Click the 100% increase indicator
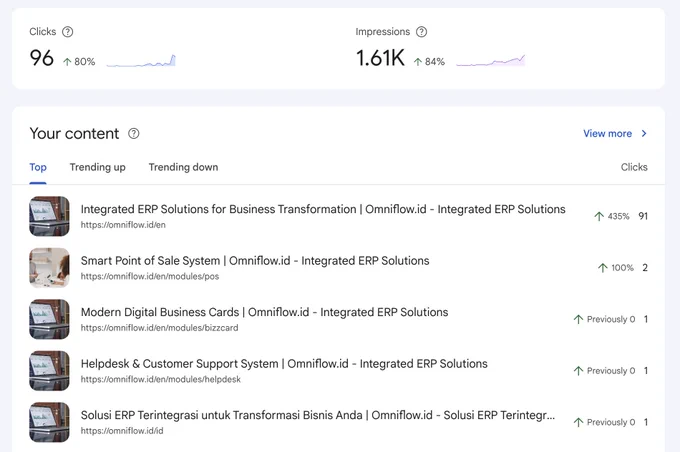This screenshot has width=680, height=452. (x=616, y=268)
